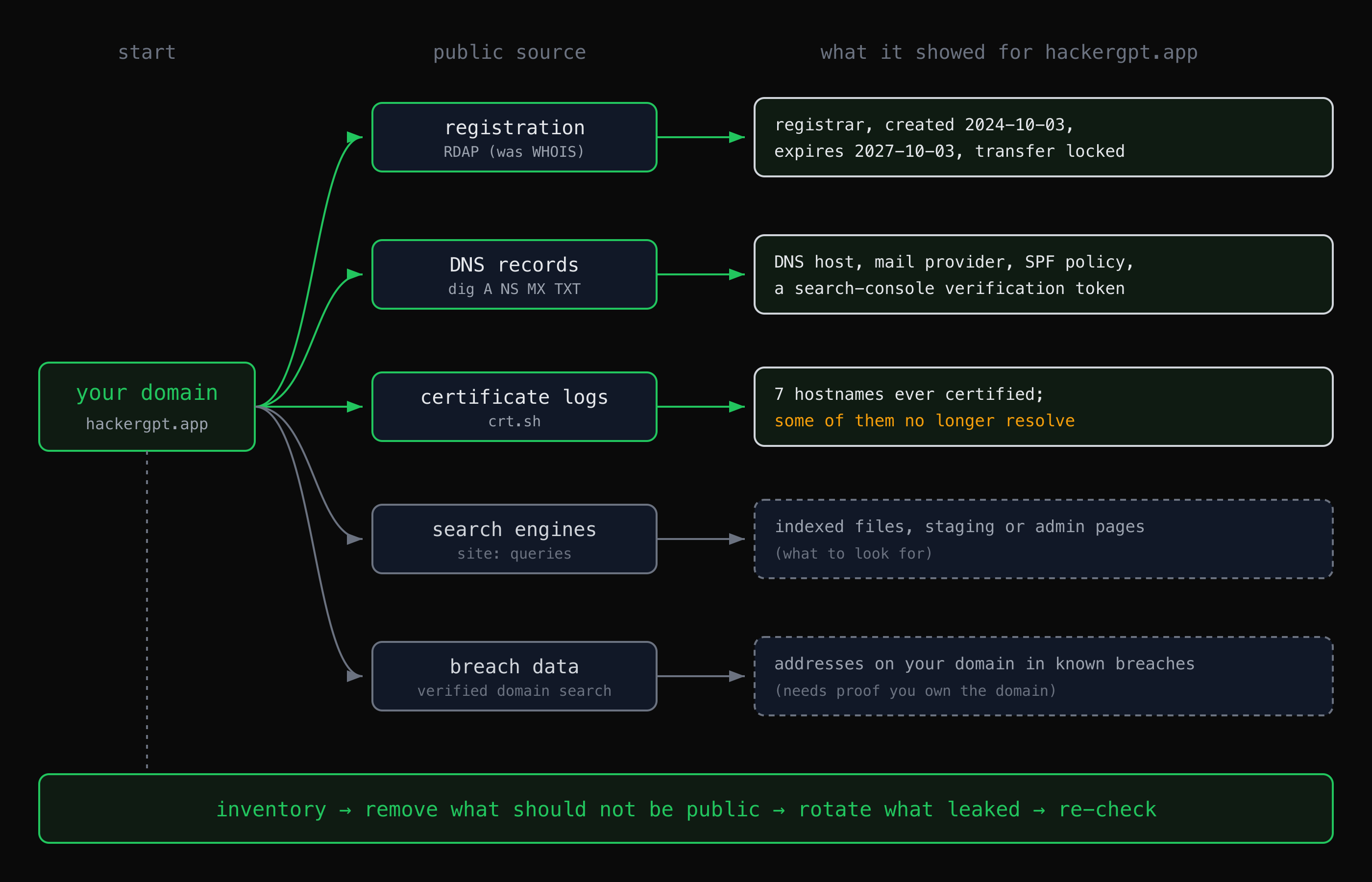Select the registration RDAP source box
This screenshot has height=882, width=1372.
pos(514,138)
